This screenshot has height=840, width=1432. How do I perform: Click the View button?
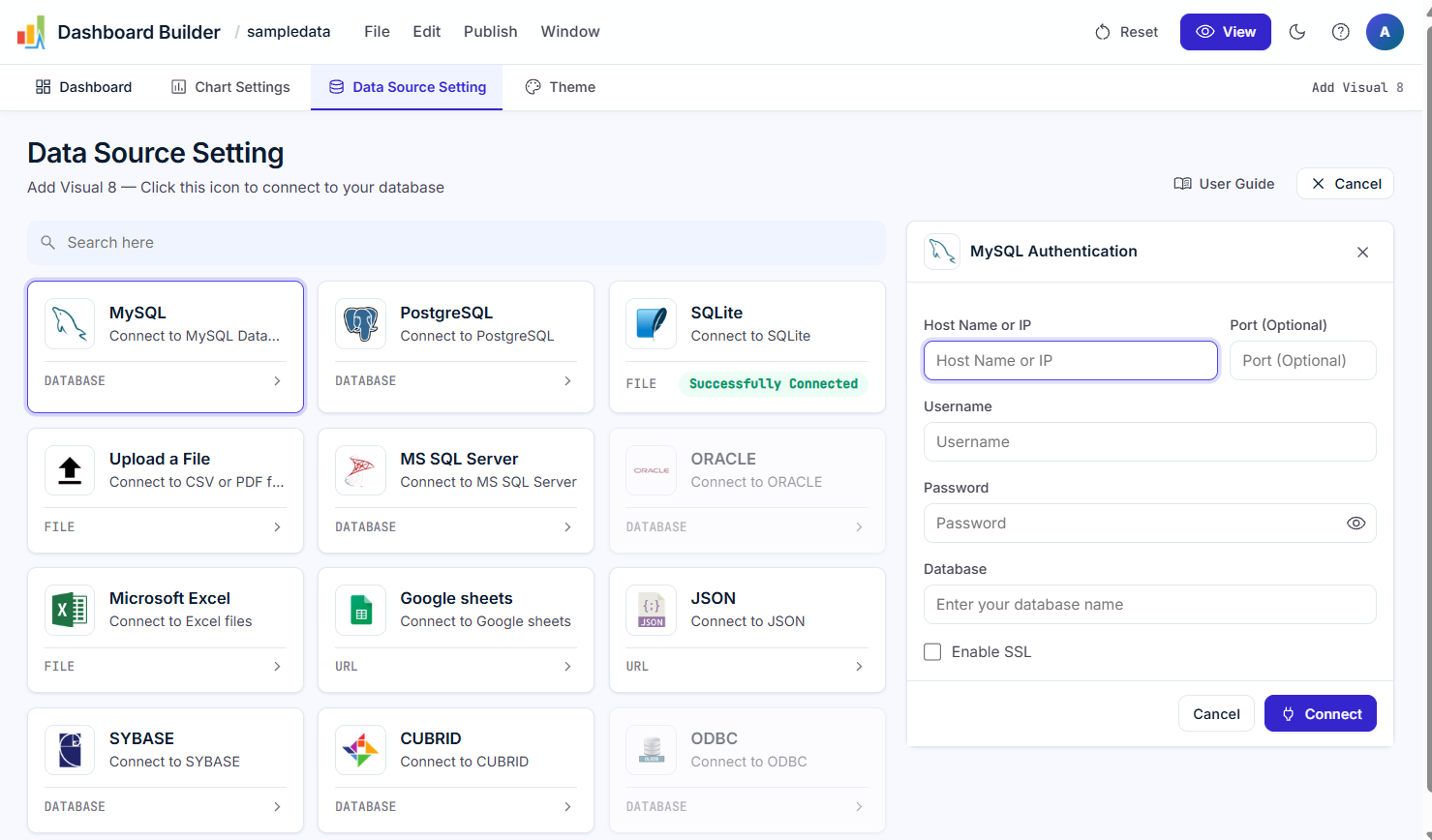pos(1225,32)
